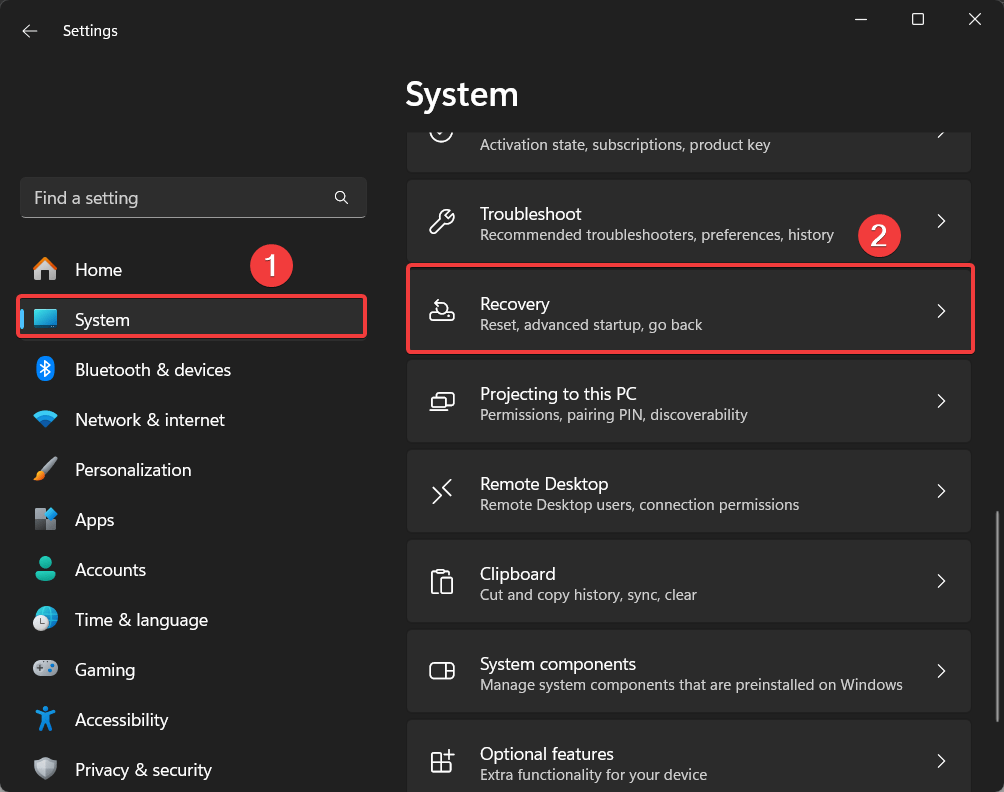Open the Recovery settings title
The image size is (1004, 792).
pos(515,304)
